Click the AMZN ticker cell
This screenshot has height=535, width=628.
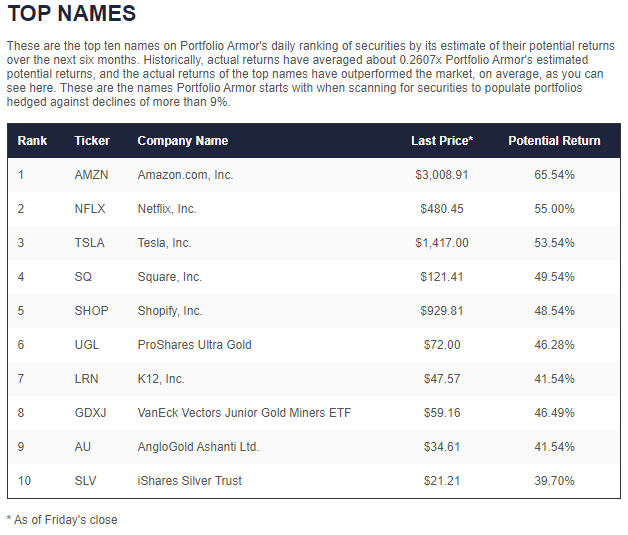[x=91, y=175]
